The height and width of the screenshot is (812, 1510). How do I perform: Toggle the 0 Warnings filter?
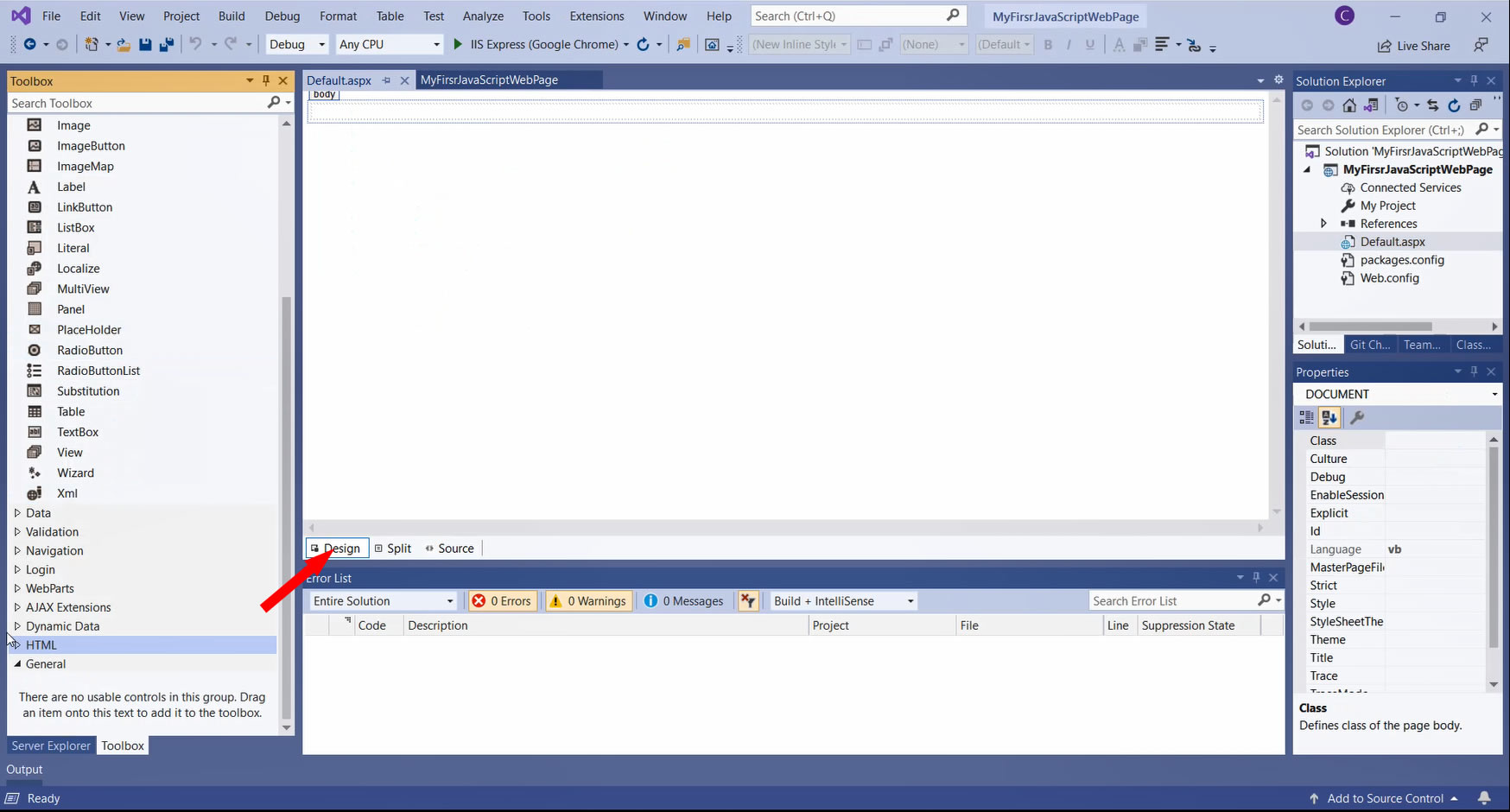(x=588, y=601)
